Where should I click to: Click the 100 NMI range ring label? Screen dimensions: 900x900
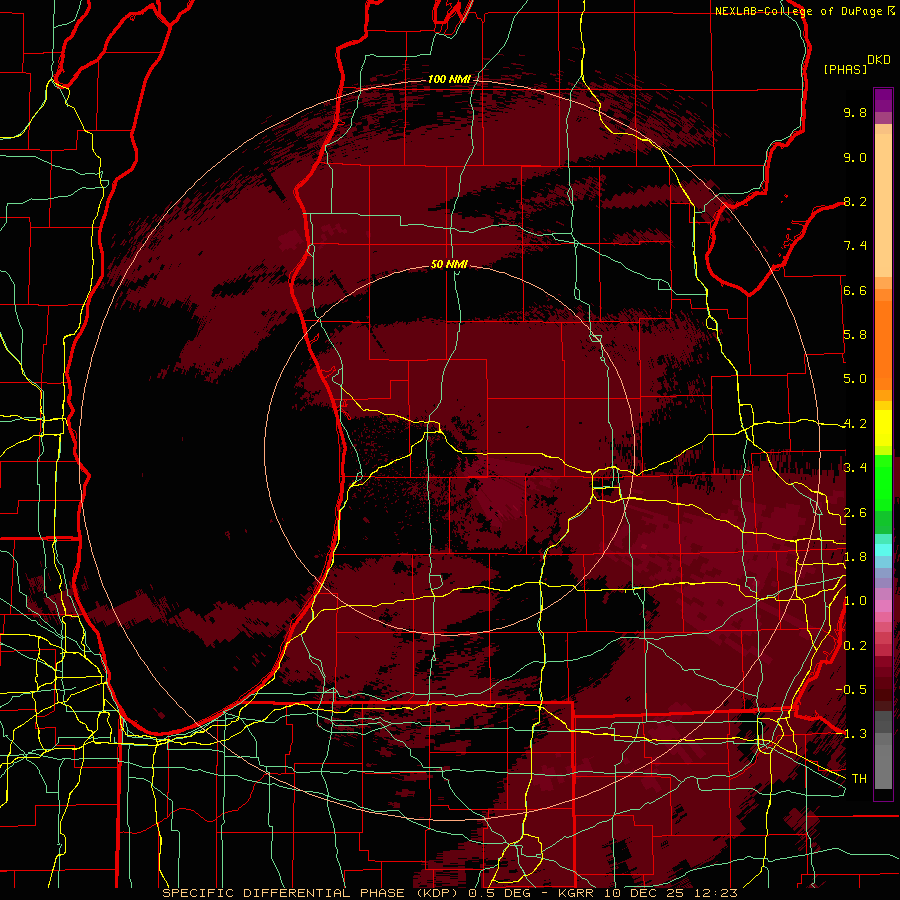449,79
